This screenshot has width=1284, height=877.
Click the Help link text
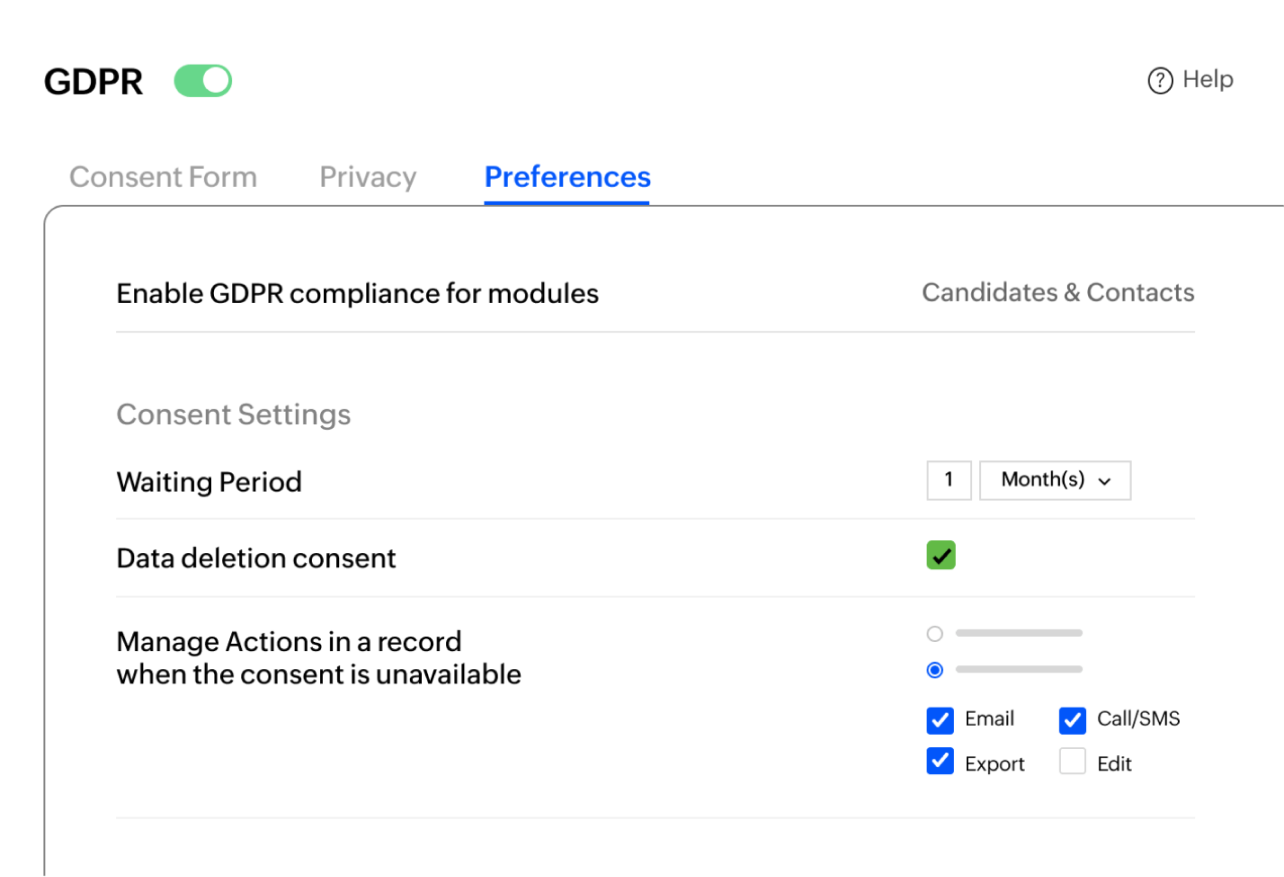(1208, 80)
